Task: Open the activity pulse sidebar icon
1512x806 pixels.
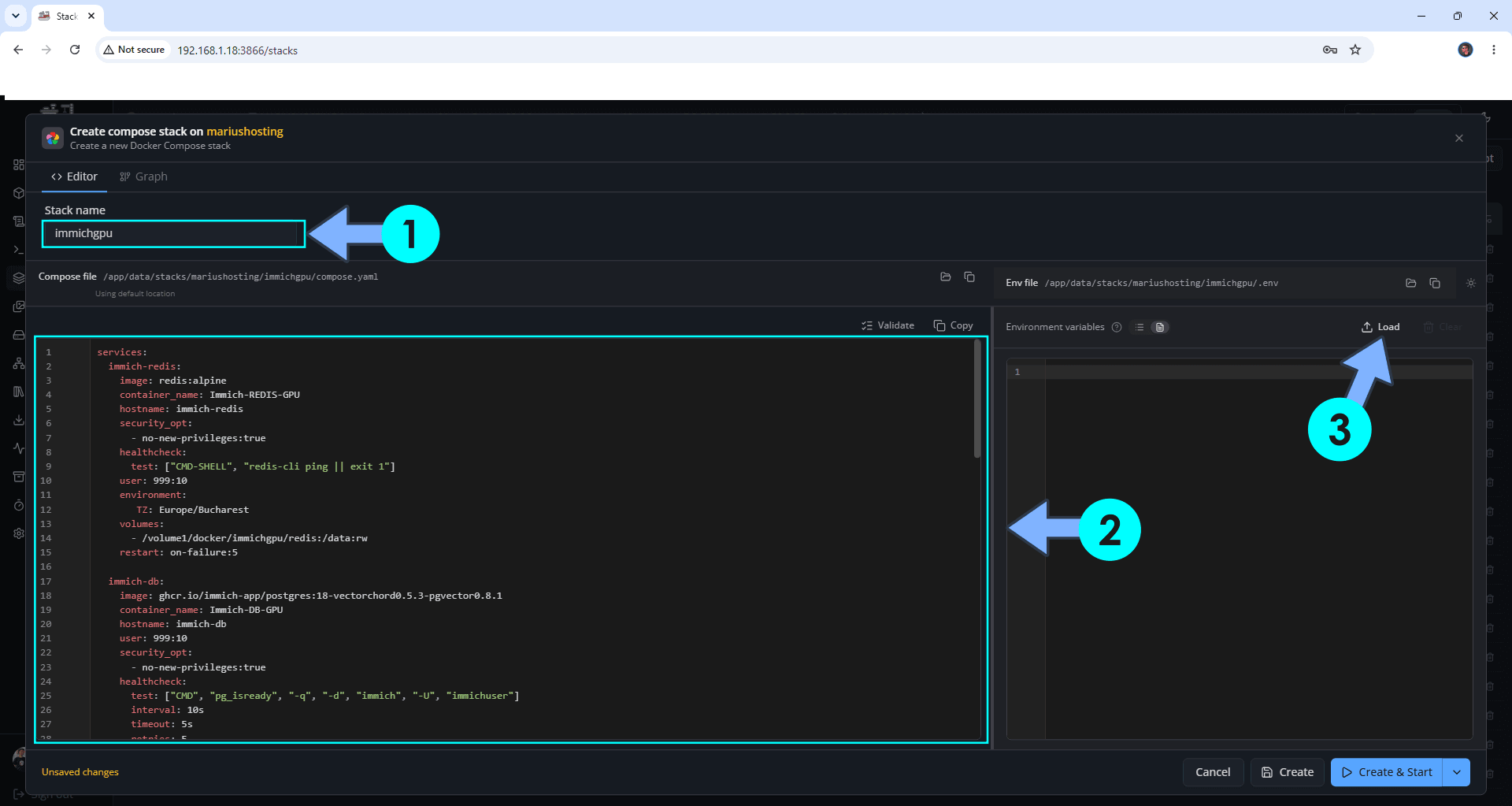Action: 19,448
